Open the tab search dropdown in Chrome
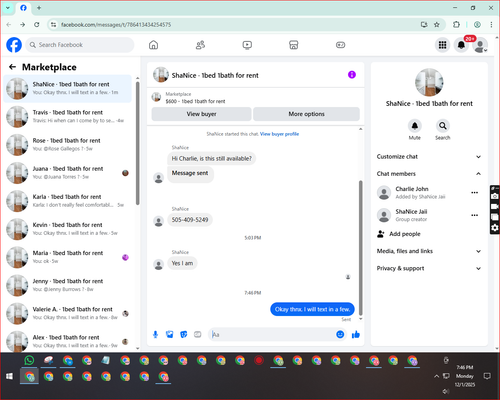The height and width of the screenshot is (400, 500). coord(8,8)
